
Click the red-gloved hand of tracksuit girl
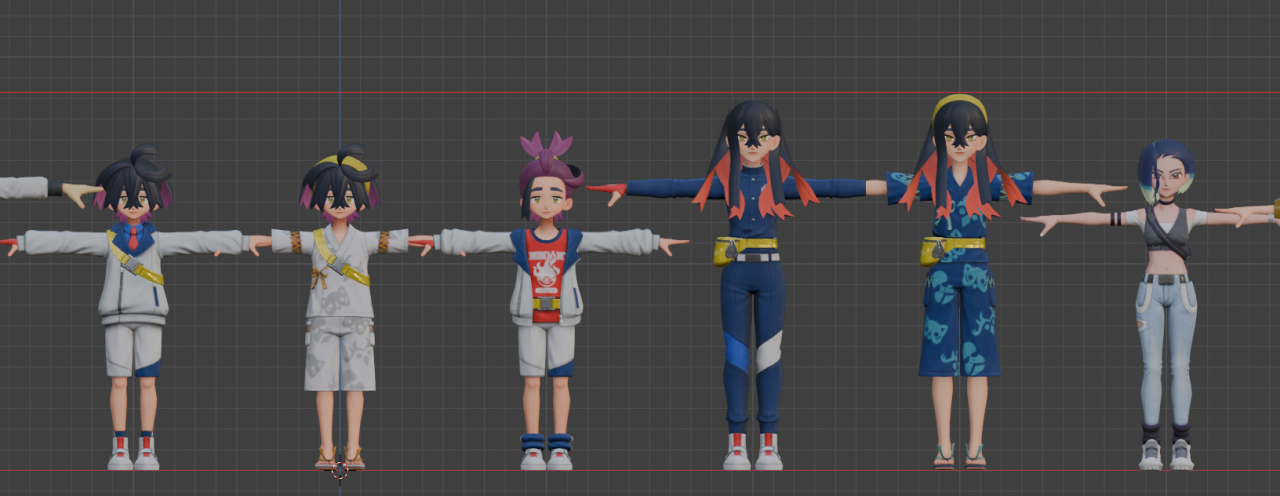coord(606,188)
